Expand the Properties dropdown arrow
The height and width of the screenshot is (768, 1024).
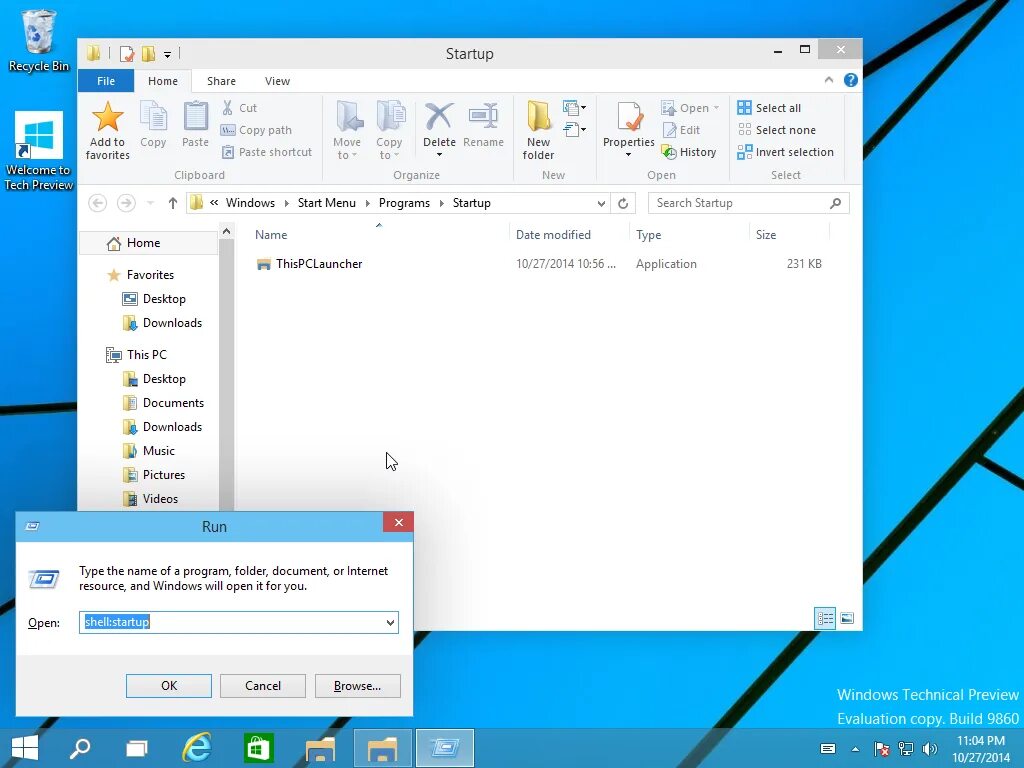click(628, 155)
